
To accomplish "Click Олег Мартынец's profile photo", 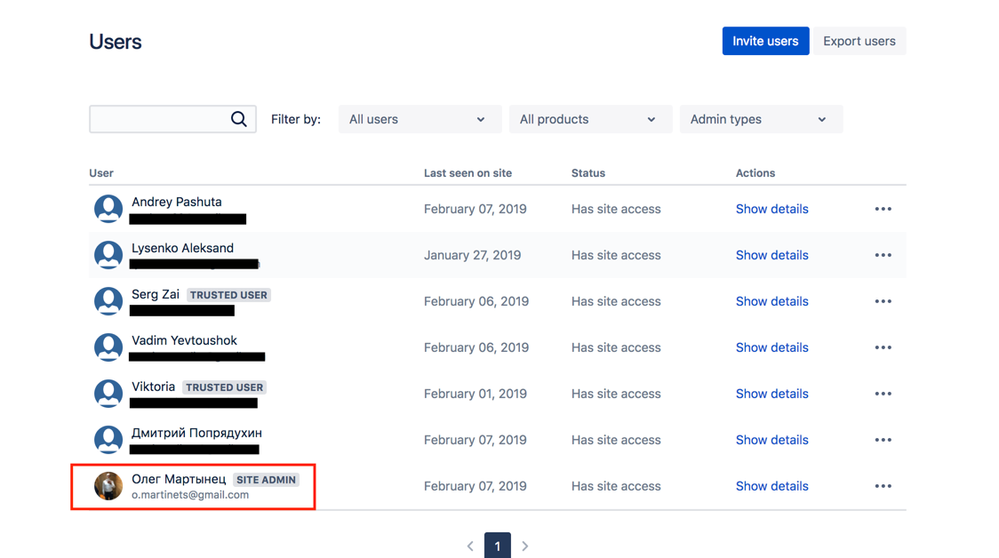I will point(108,486).
